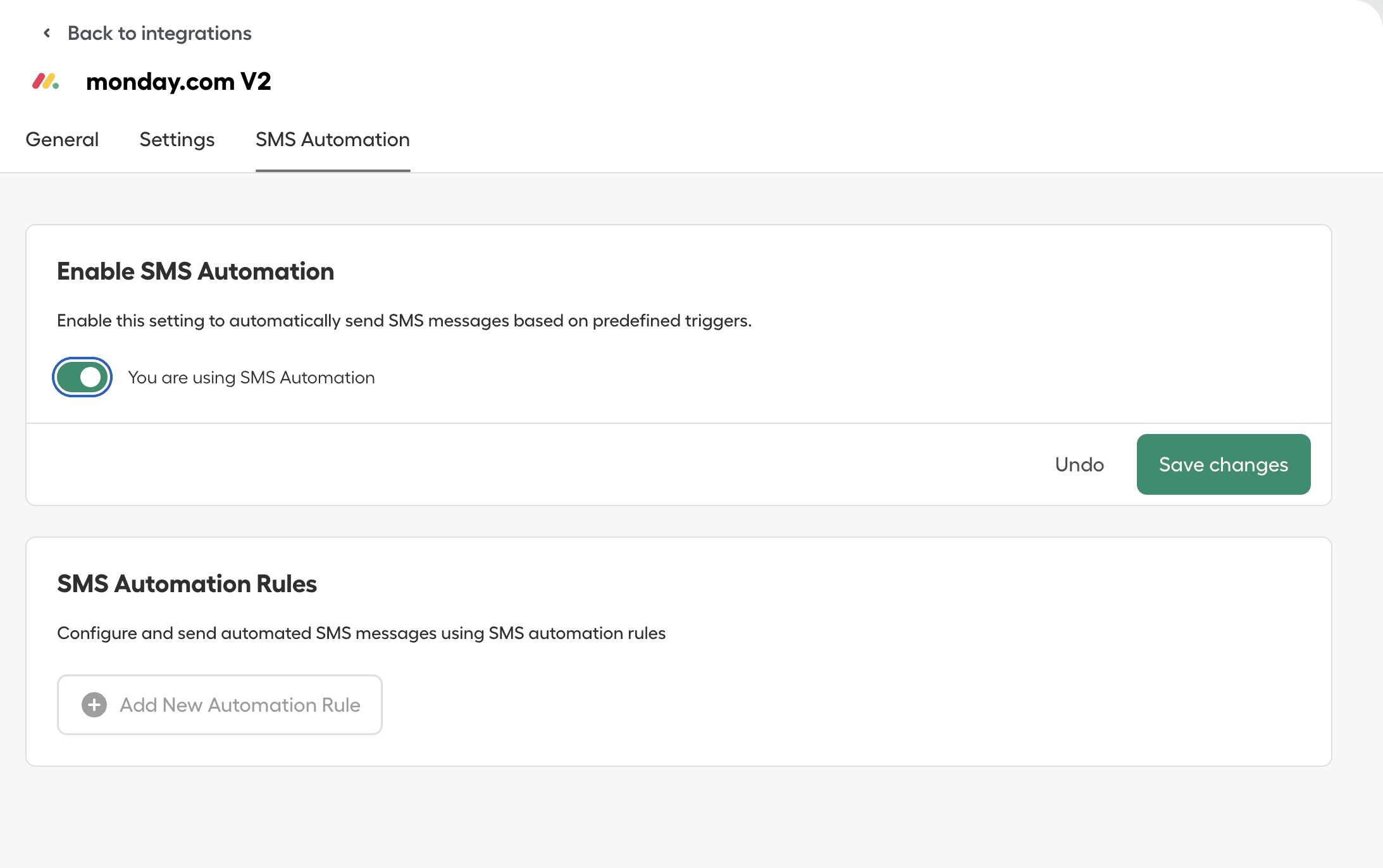The height and width of the screenshot is (868, 1383).
Task: Click Back to integrations link
Action: tap(159, 33)
